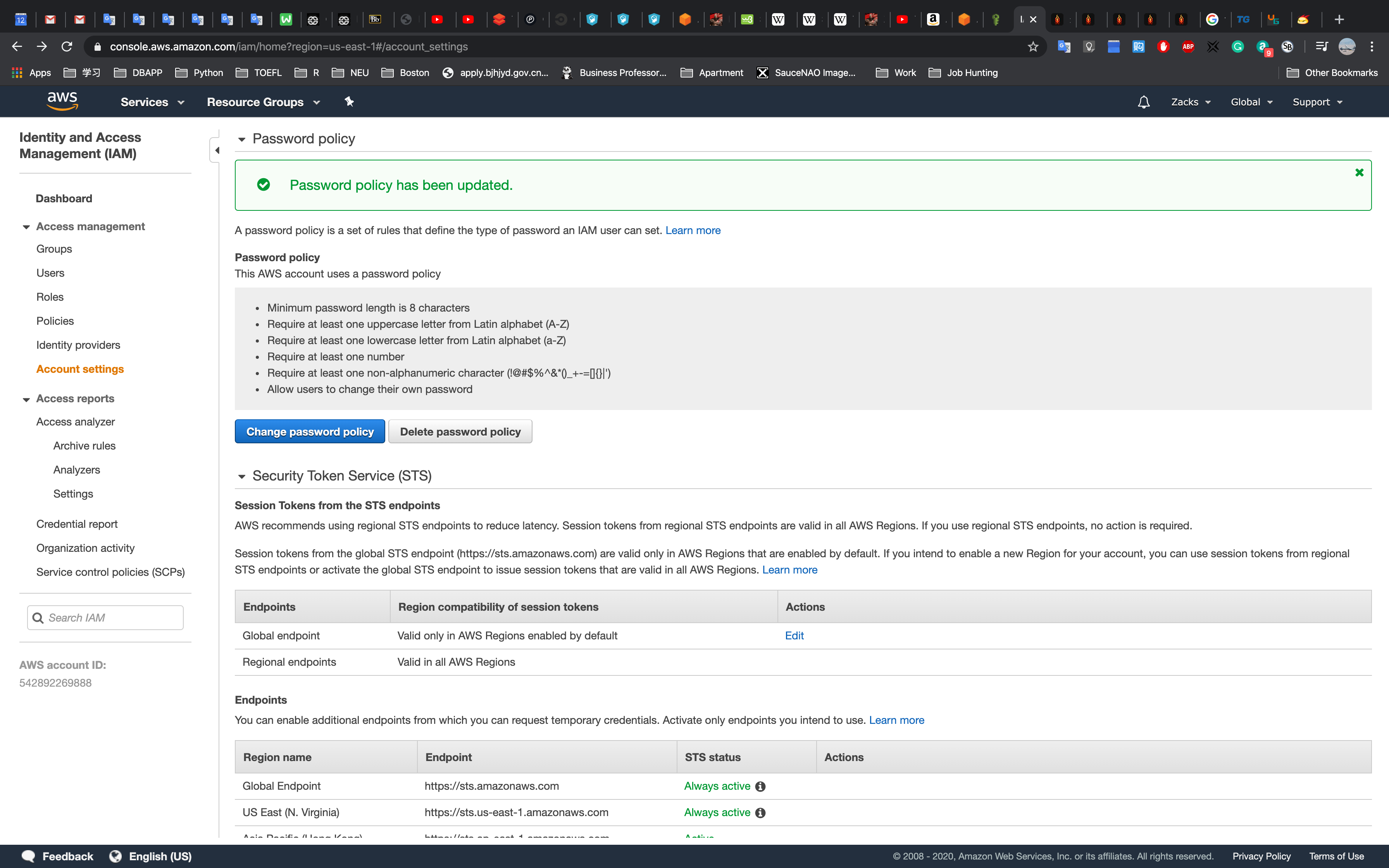
Task: Reload the page using browser refresh icon
Action: [67, 46]
